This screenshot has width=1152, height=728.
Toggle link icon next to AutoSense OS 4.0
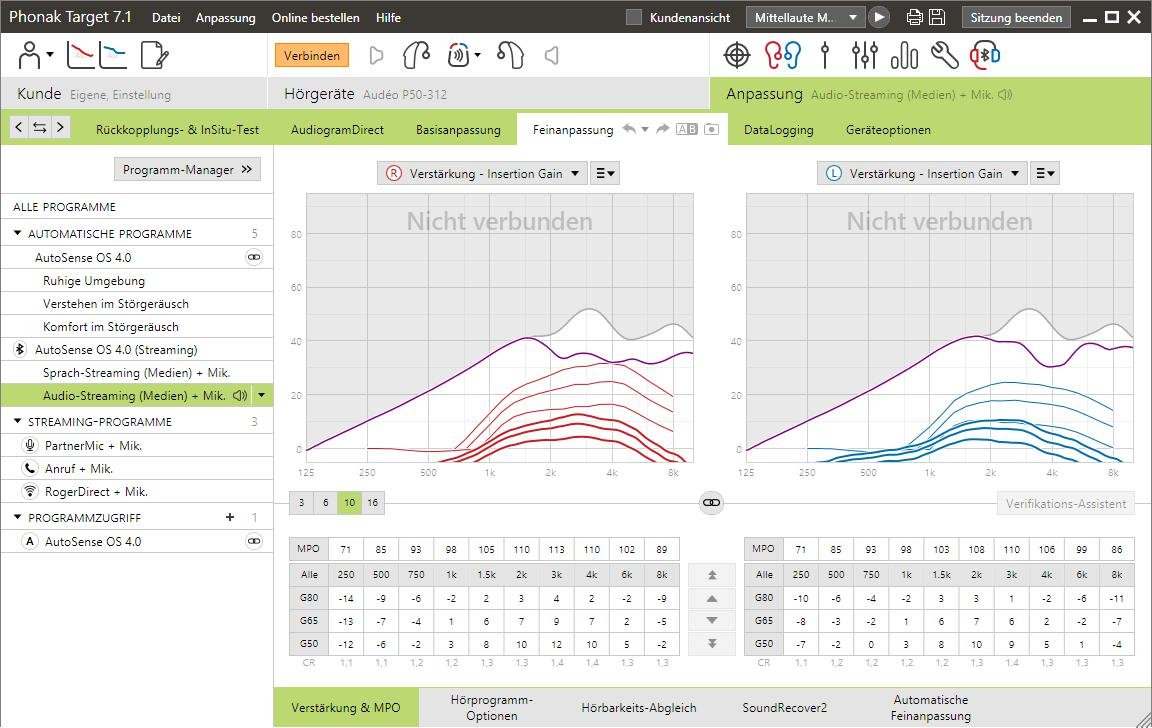(x=254, y=258)
